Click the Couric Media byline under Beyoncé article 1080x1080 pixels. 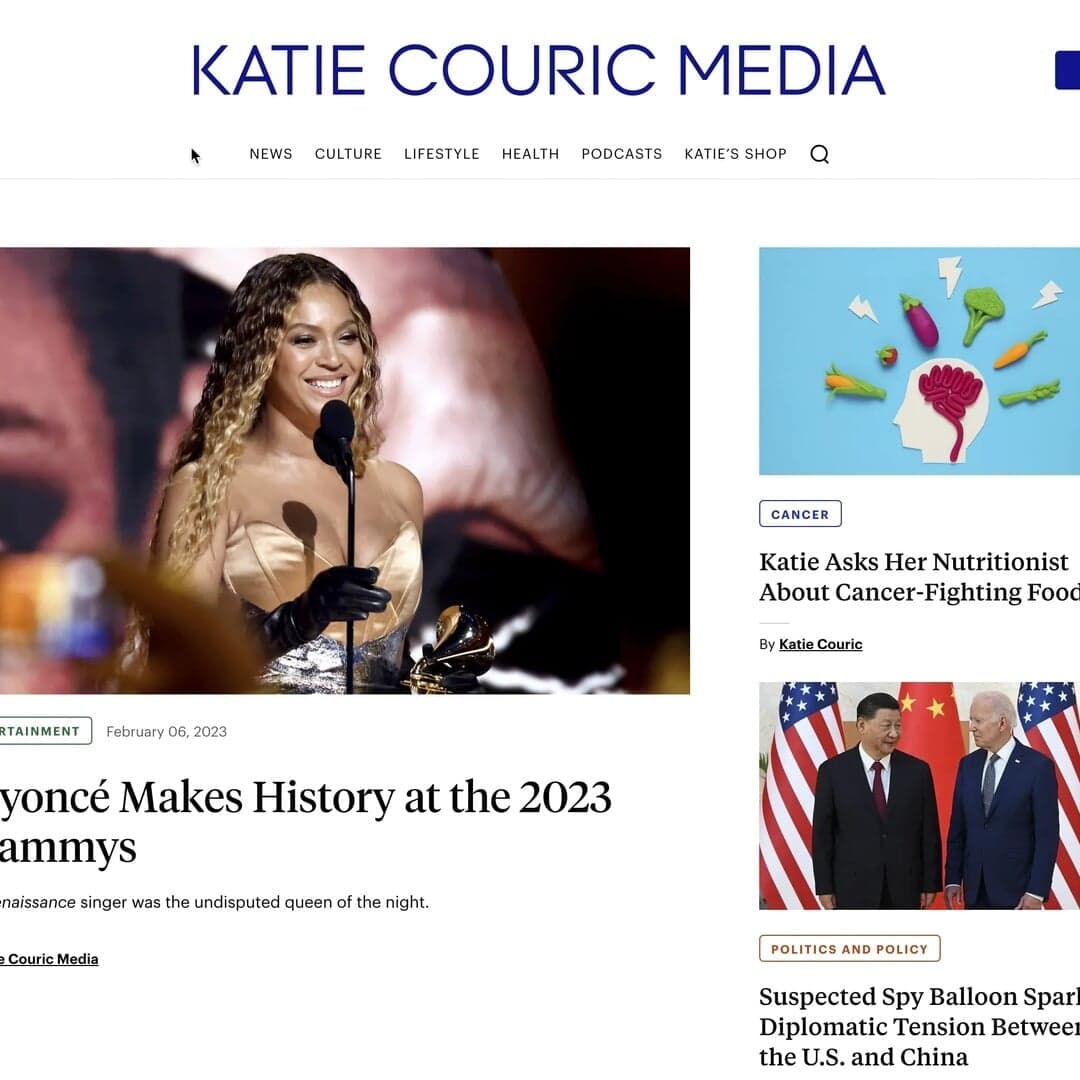pos(48,958)
